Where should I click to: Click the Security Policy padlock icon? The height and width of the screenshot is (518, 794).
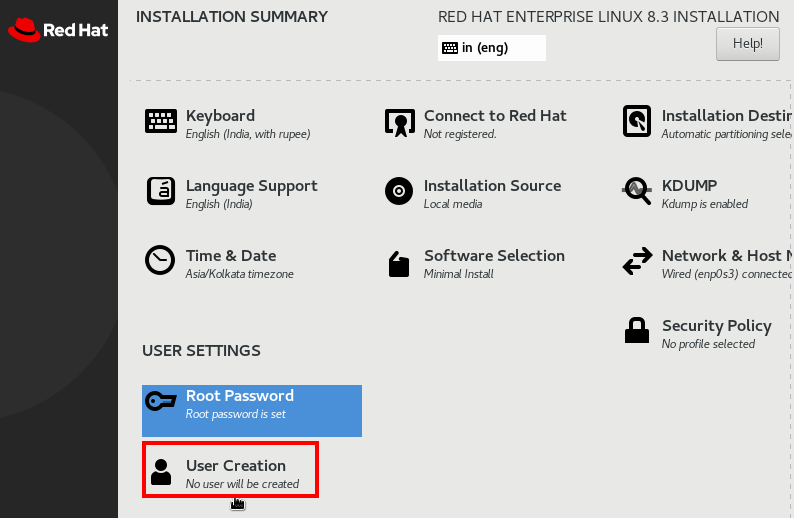pyautogui.click(x=637, y=330)
